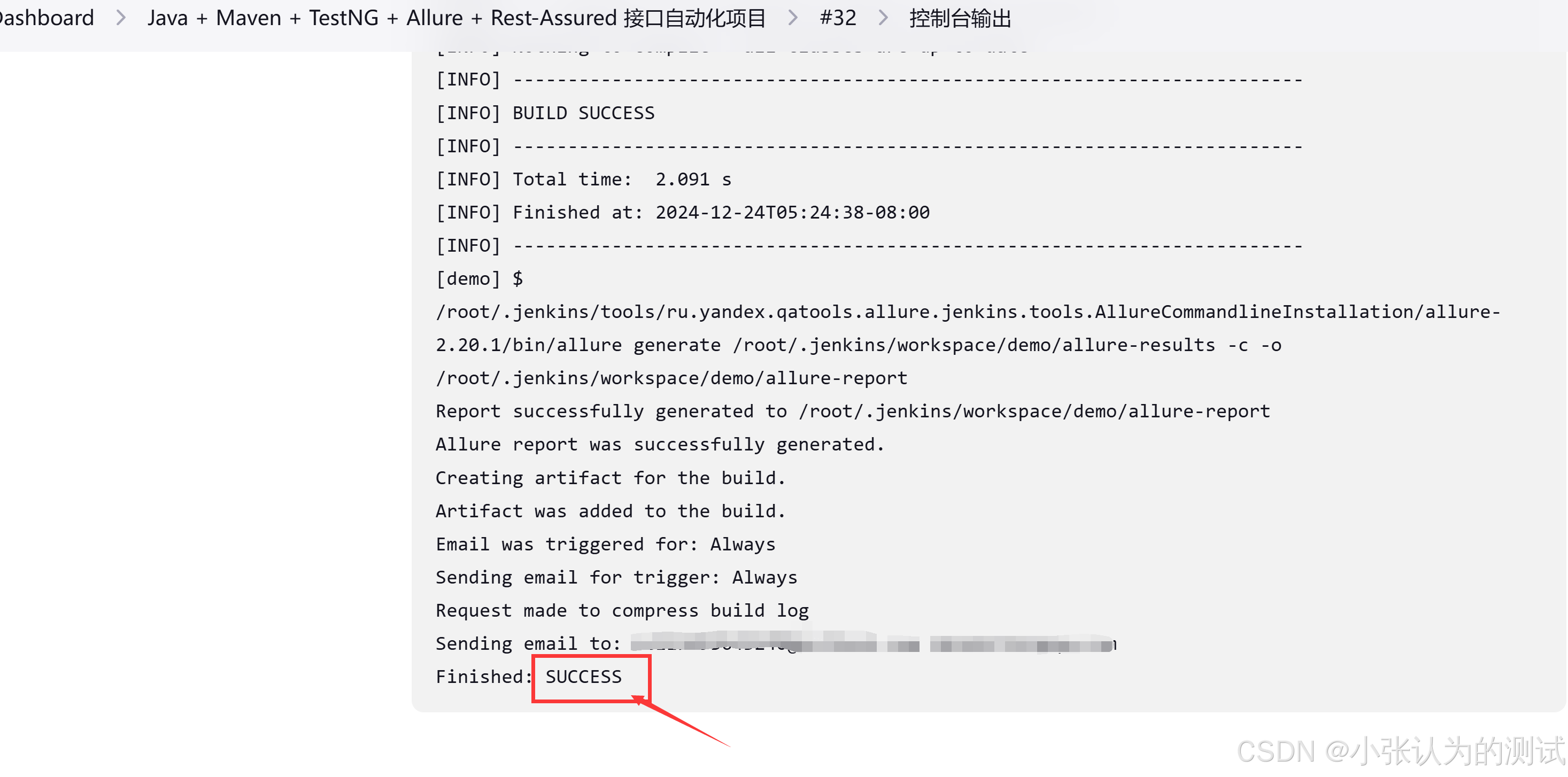Image resolution: width=1568 pixels, height=777 pixels.
Task: Click the 'Finished at: 2024-12-24T05:24:38-08:00' line
Action: 683,212
